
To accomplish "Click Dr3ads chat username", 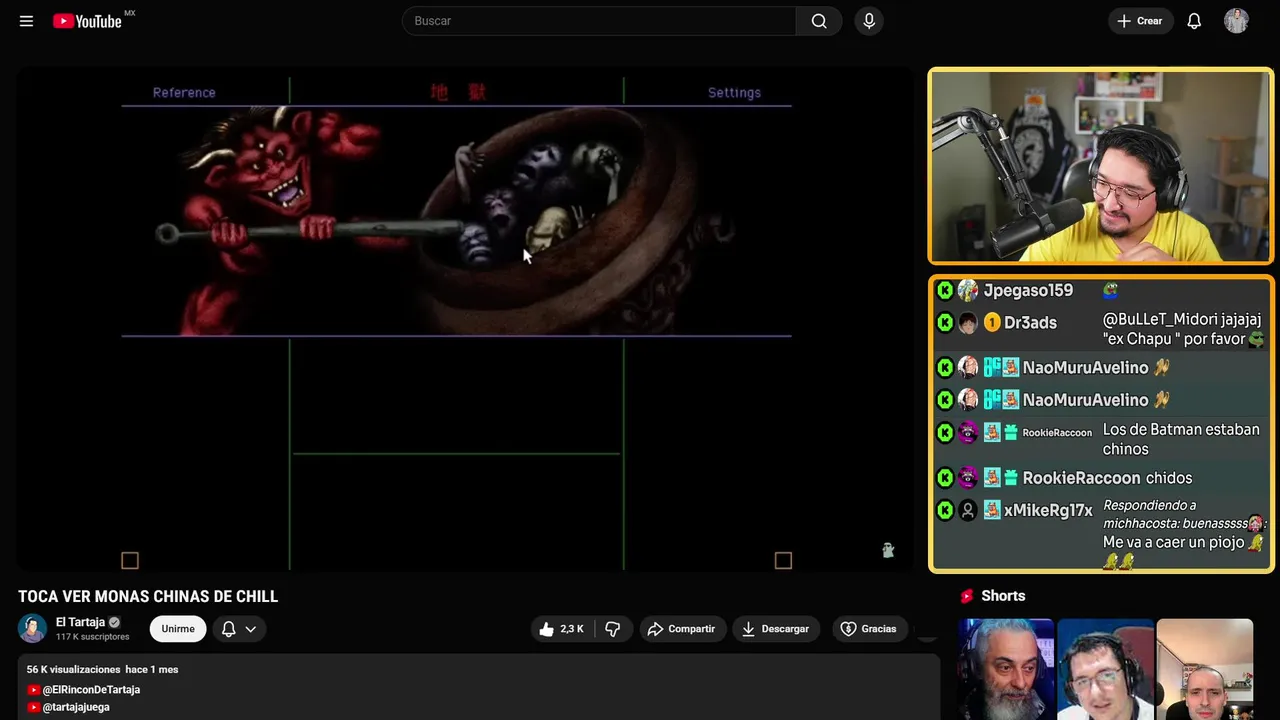I will [x=1030, y=322].
